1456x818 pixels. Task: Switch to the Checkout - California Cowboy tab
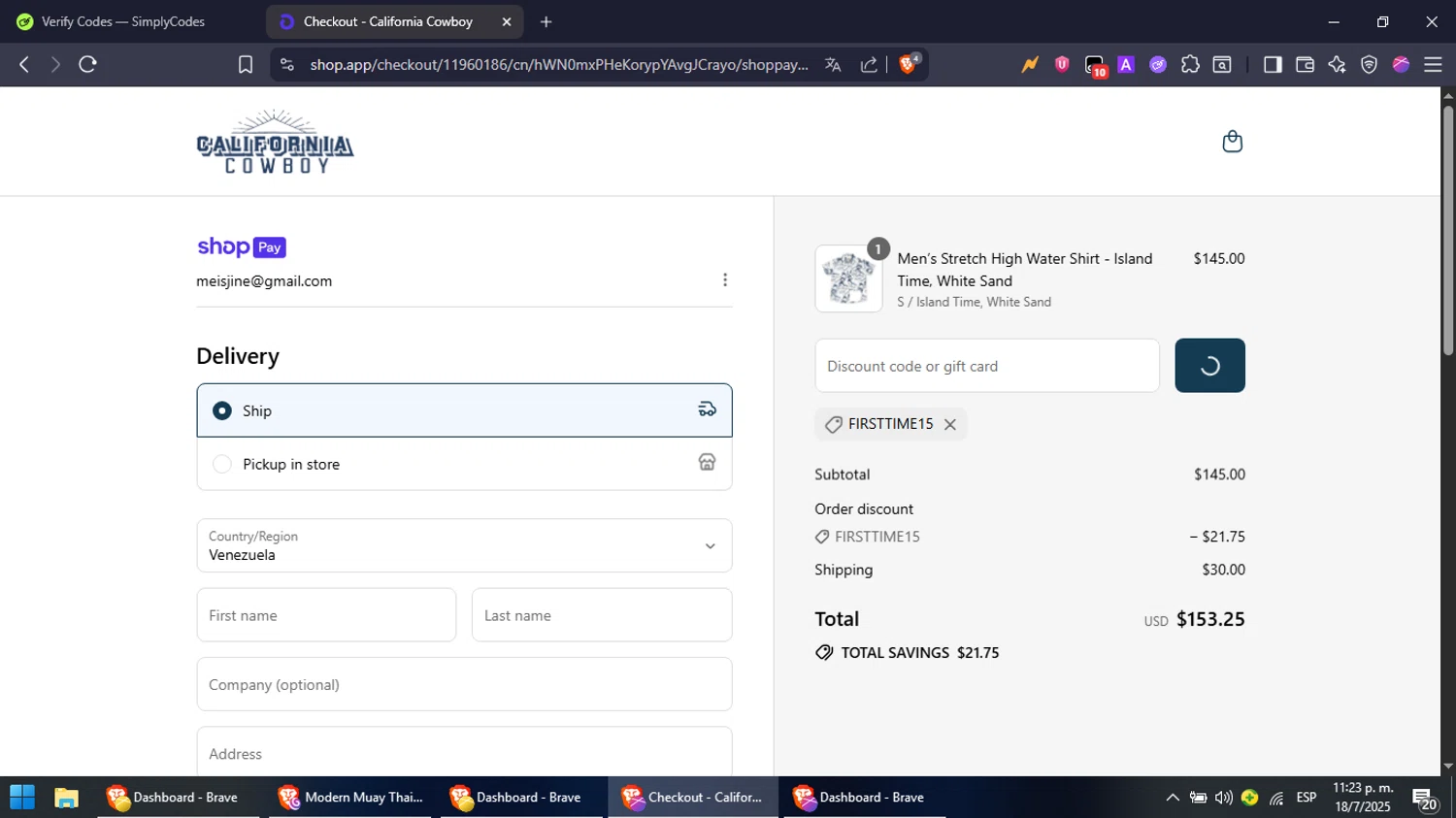click(x=388, y=21)
